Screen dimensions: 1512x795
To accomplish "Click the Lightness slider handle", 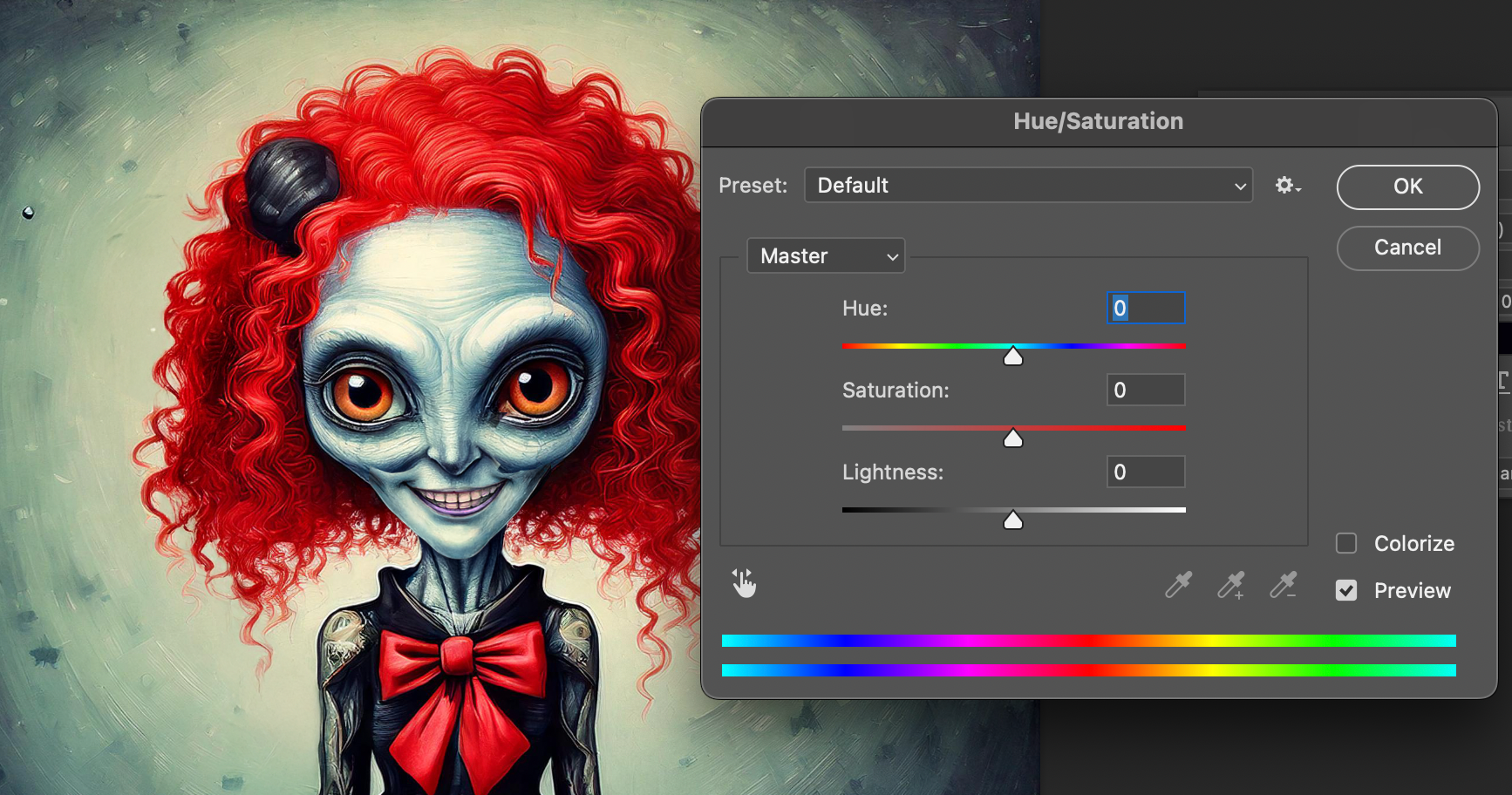I will [x=1013, y=520].
